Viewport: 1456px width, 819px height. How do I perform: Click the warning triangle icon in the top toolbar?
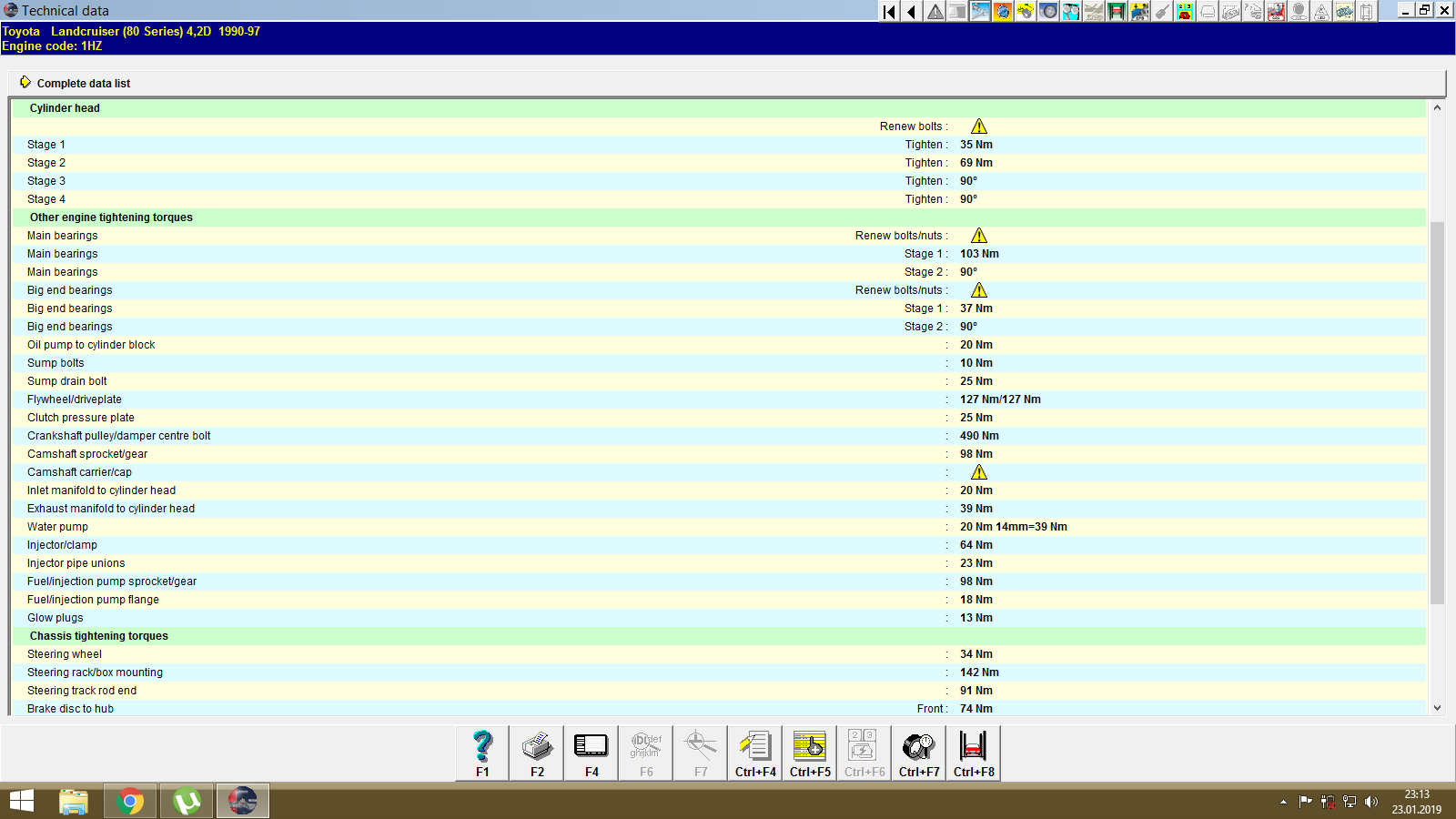[x=935, y=11]
